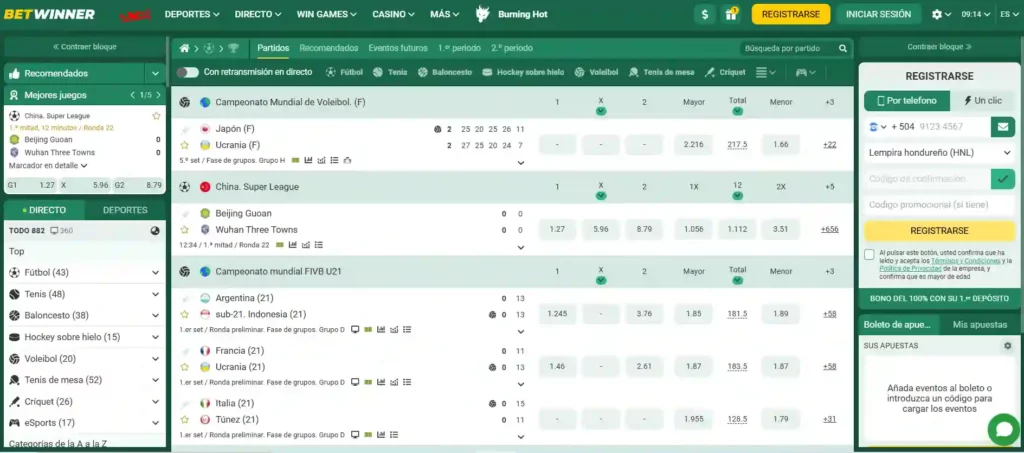Expand Voleibol (20) in sidebar
Screen dimensions: 1024x453
85,359
